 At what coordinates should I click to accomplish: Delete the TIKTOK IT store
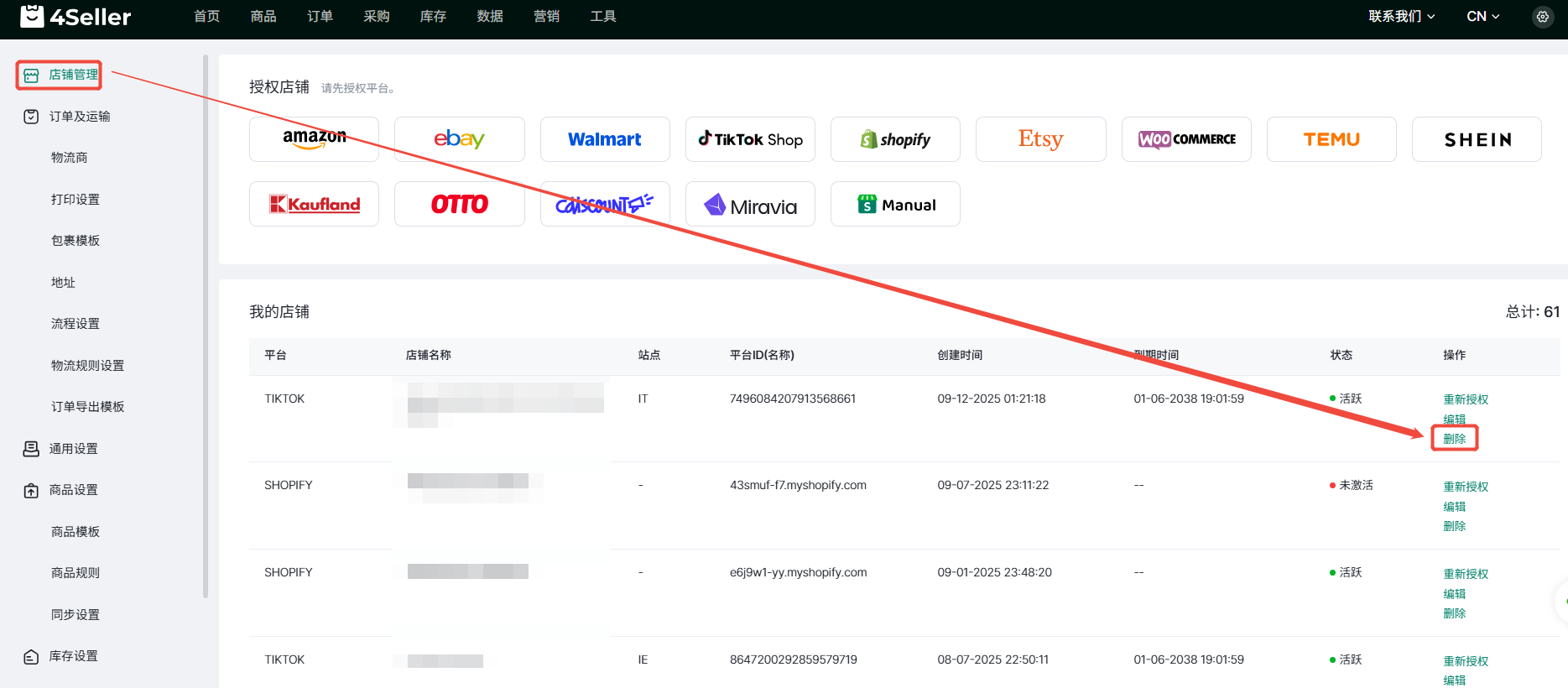pos(1454,439)
